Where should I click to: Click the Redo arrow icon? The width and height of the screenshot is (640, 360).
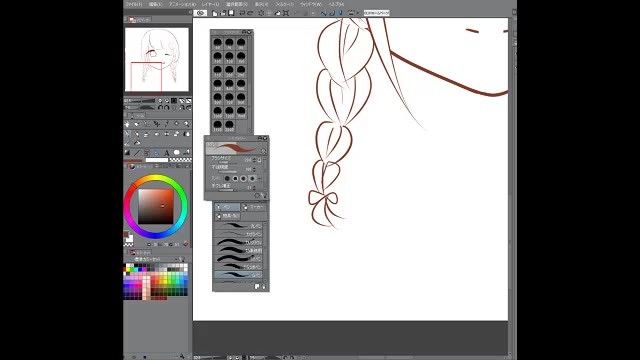click(250, 13)
